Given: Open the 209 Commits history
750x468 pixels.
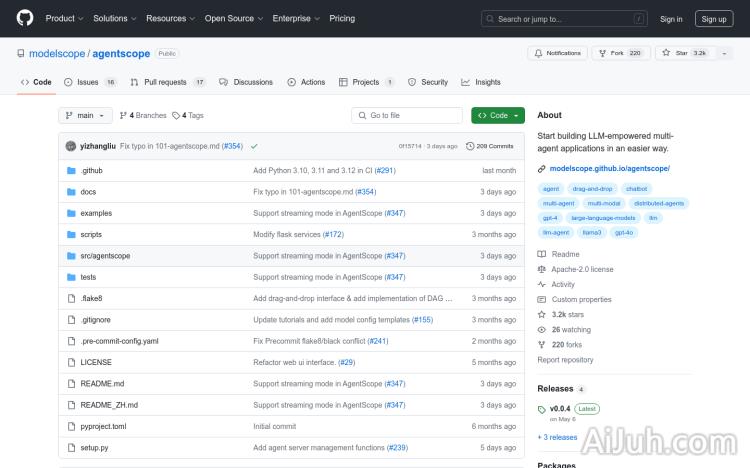Looking at the screenshot, I should [x=490, y=146].
